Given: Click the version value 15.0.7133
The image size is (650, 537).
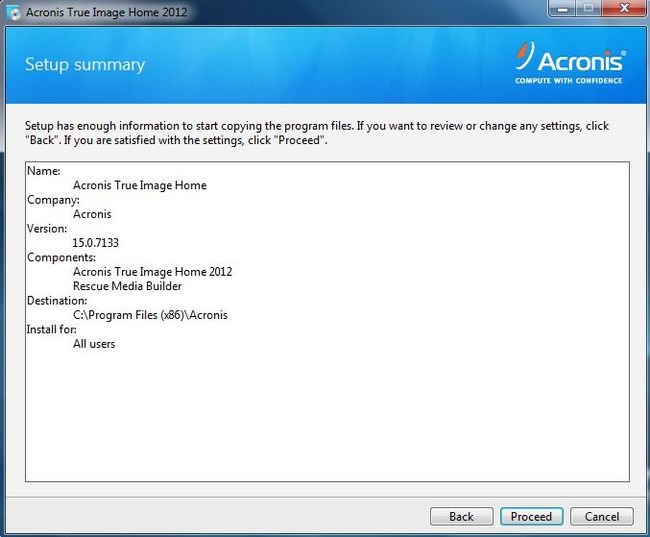Looking at the screenshot, I should tap(96, 243).
